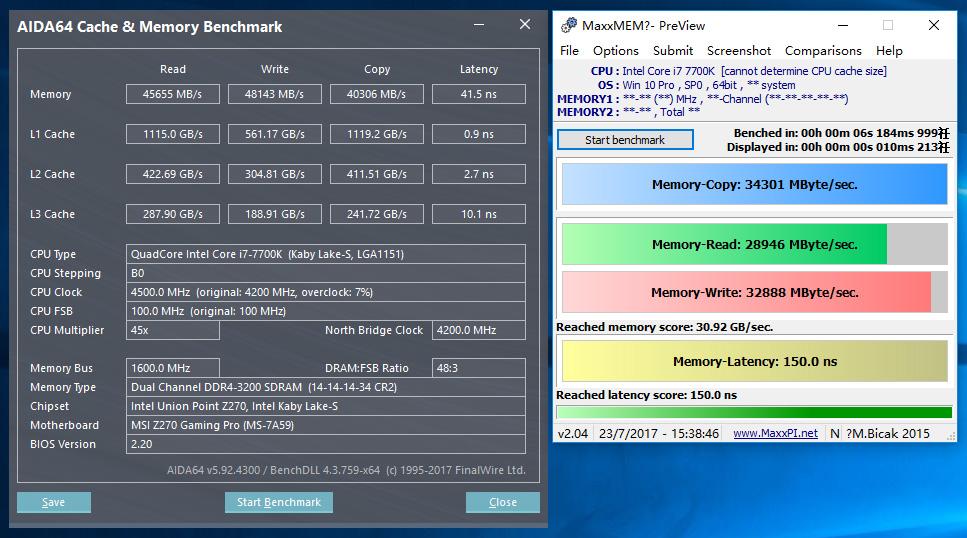Viewport: 967px width, 538px height.
Task: Select L1 Cache Copy 1119.2 GB/s
Action: coord(377,134)
